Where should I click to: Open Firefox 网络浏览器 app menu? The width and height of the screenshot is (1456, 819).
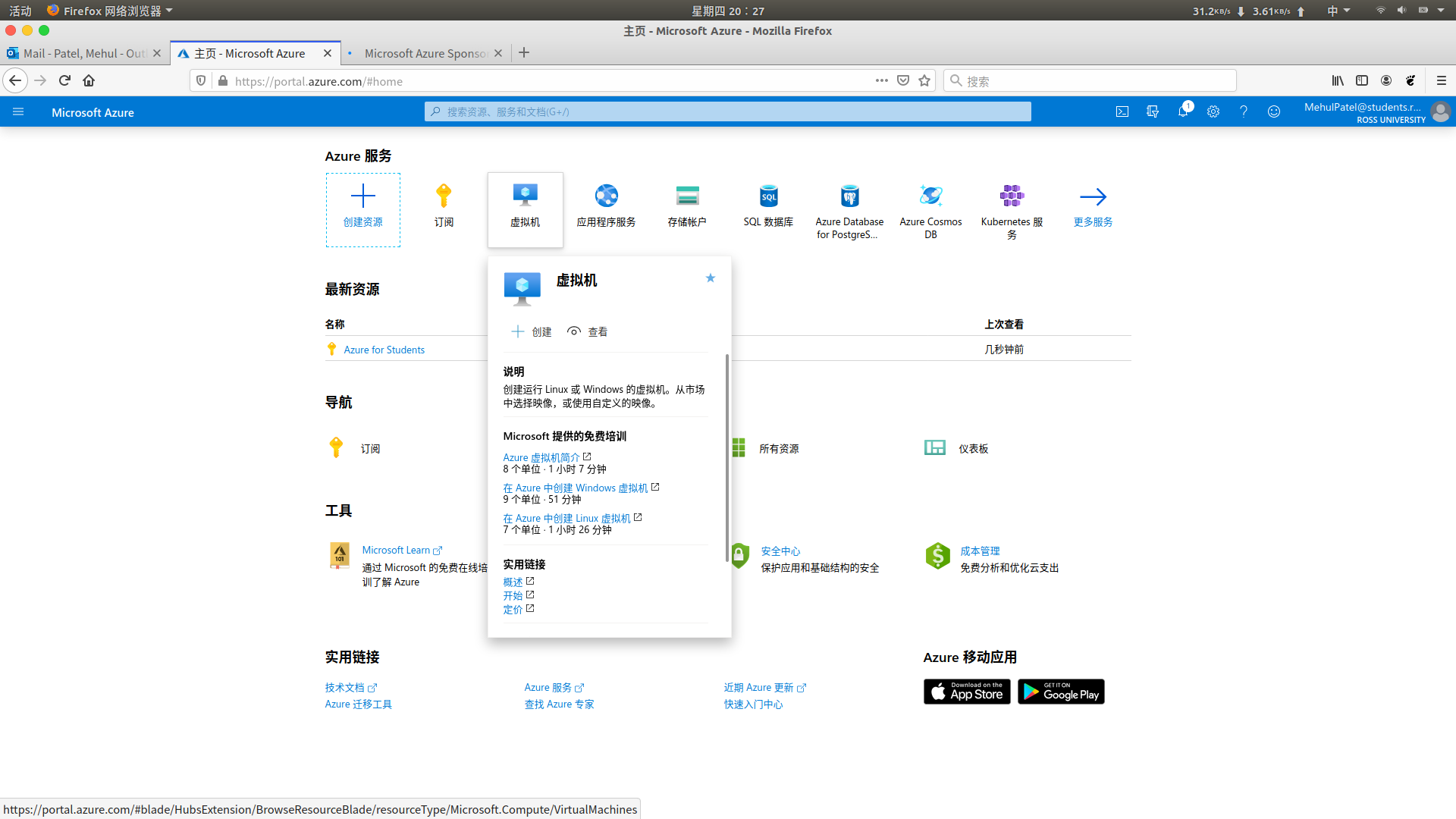click(x=110, y=11)
